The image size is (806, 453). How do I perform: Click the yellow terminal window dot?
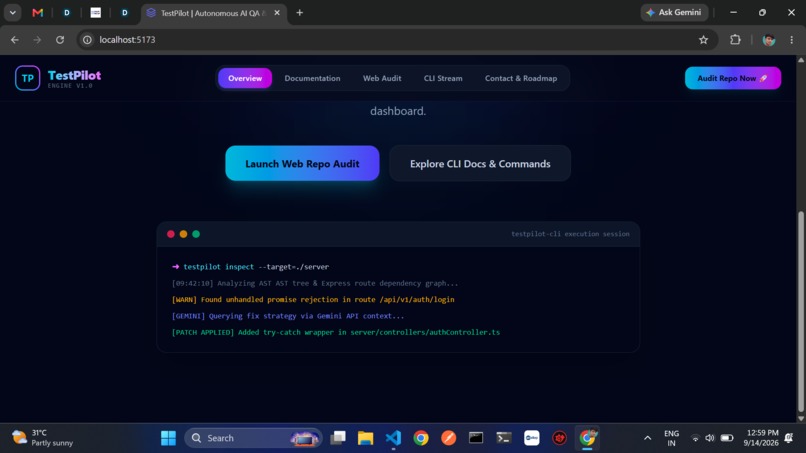pyautogui.click(x=184, y=234)
